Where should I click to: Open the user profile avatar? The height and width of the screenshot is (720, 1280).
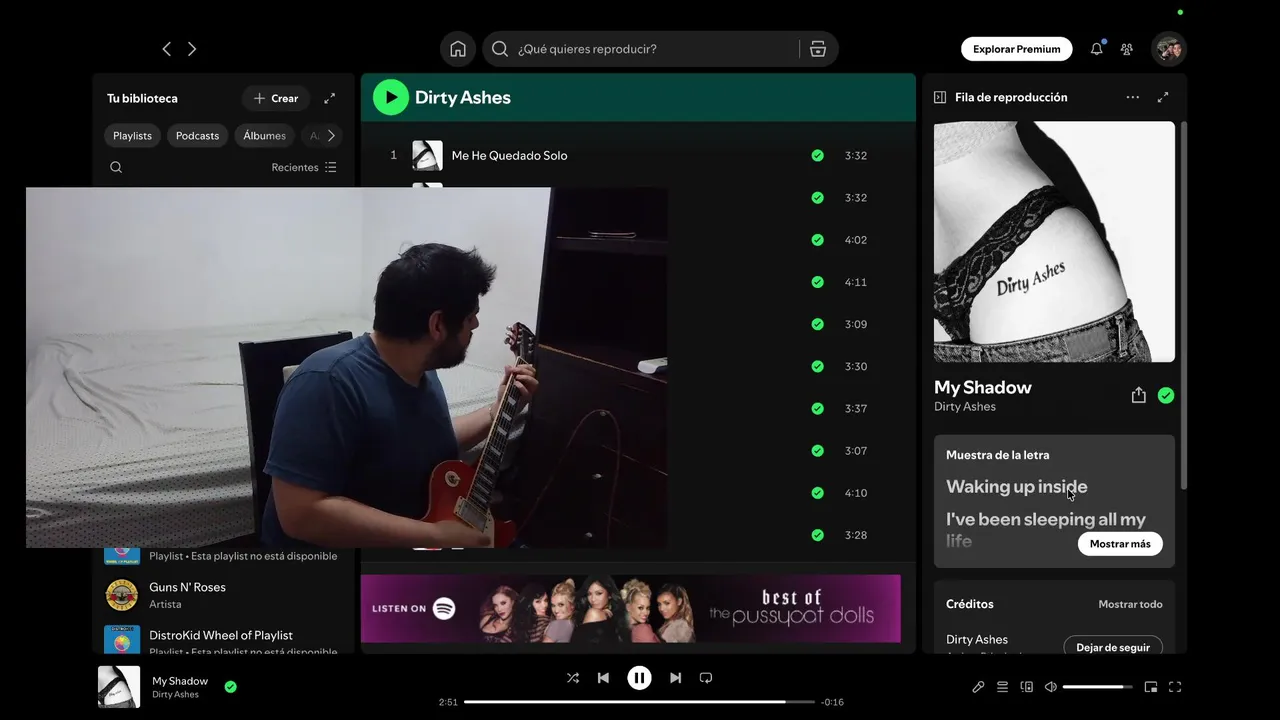(1168, 49)
